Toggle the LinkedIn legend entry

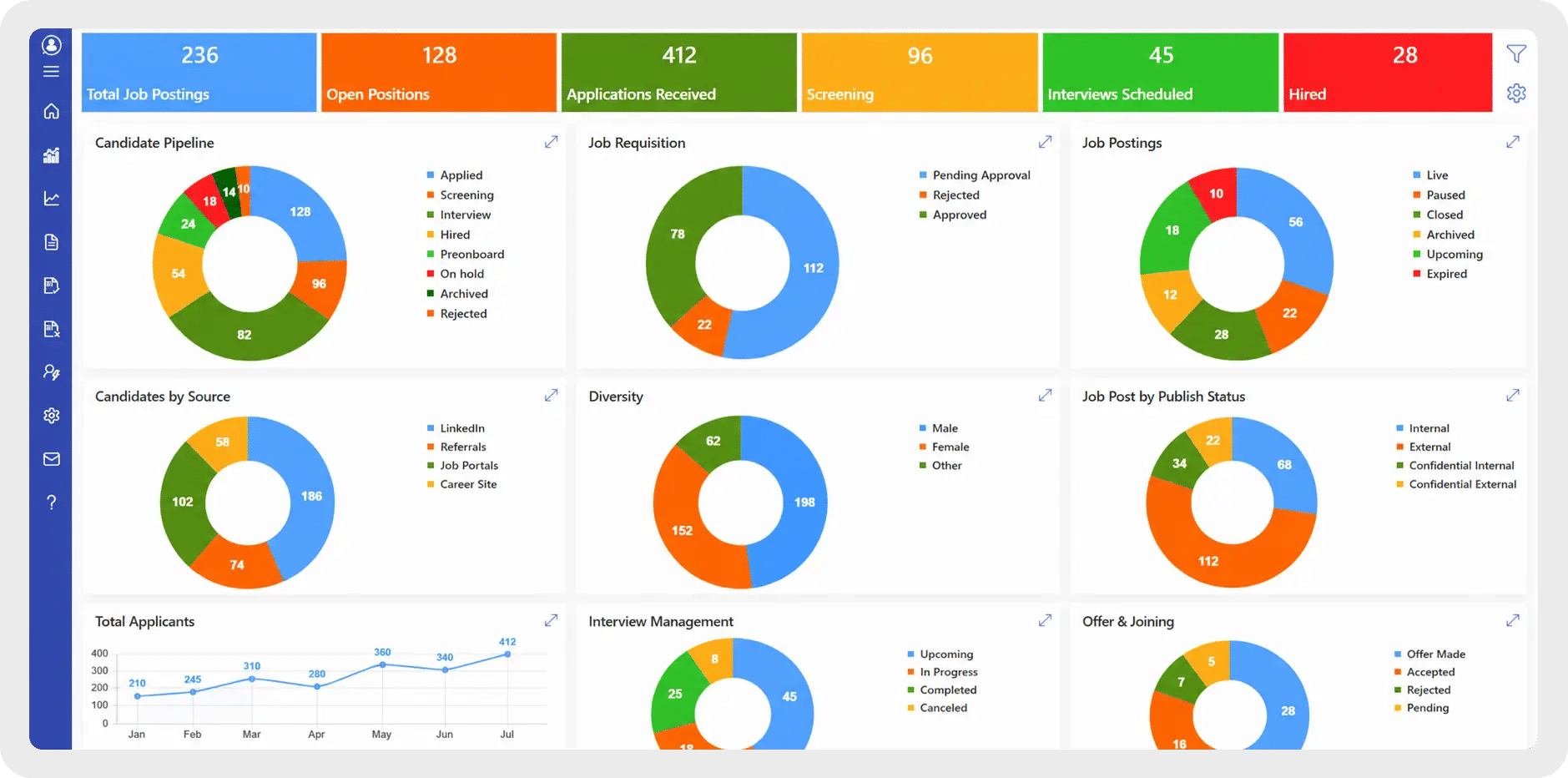point(456,428)
